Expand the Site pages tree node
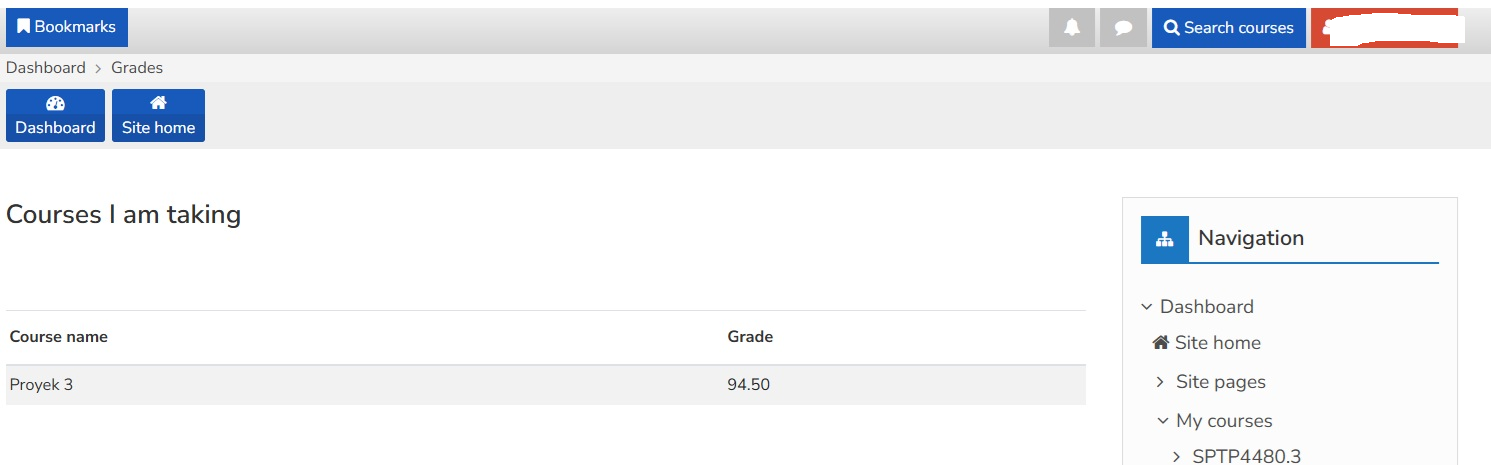This screenshot has height=465, width=1491. (x=1160, y=382)
